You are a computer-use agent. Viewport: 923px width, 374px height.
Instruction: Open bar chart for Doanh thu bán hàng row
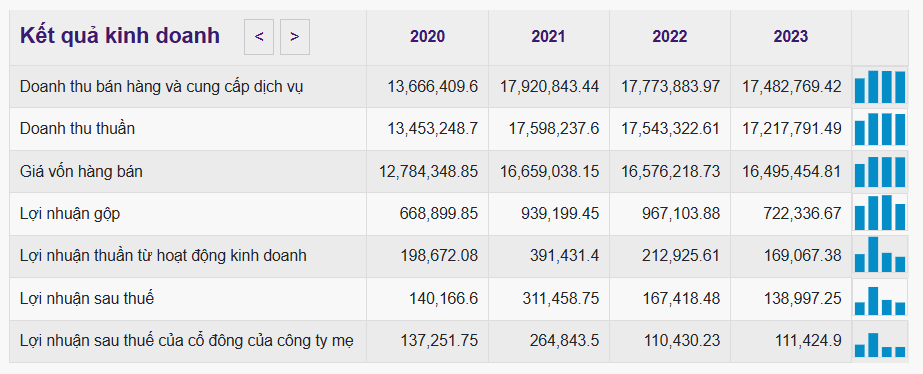(880, 87)
